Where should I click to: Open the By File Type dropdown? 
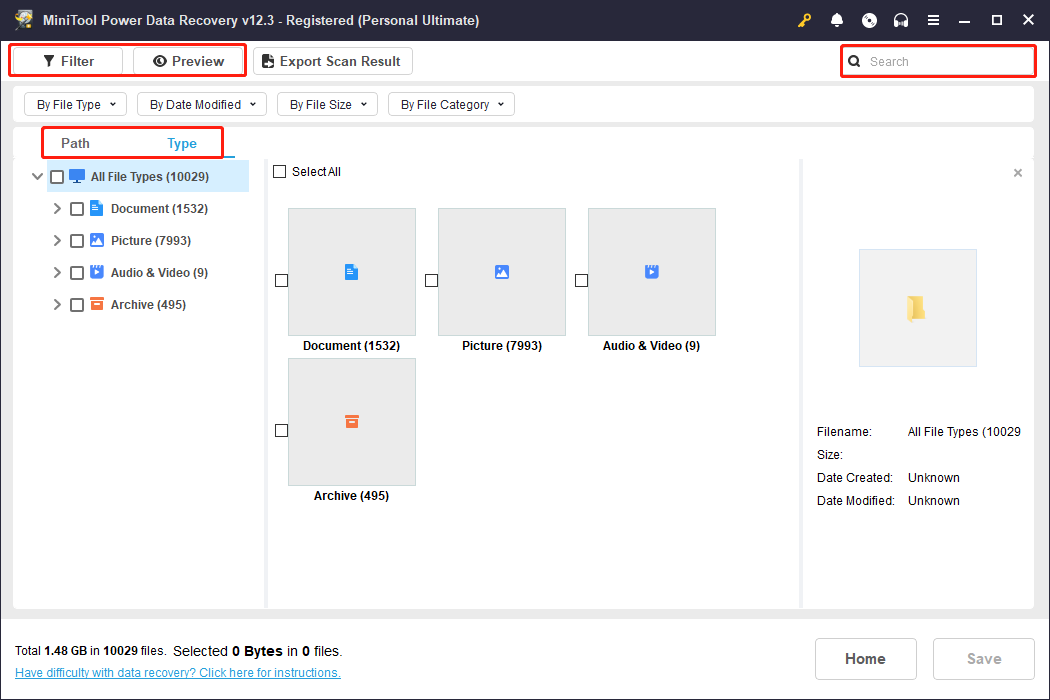(x=75, y=103)
